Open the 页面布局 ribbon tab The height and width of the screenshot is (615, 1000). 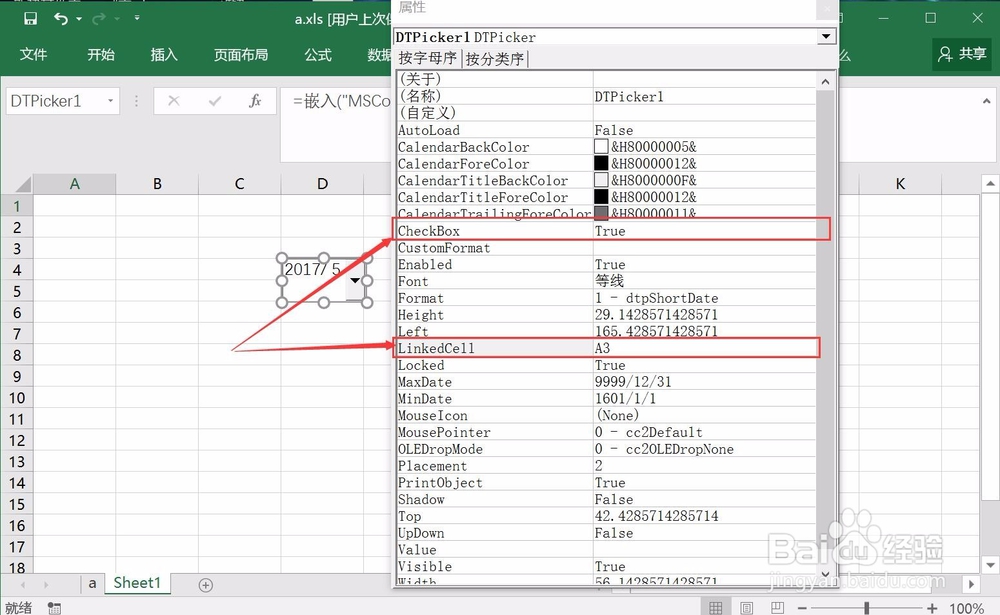pyautogui.click(x=240, y=55)
